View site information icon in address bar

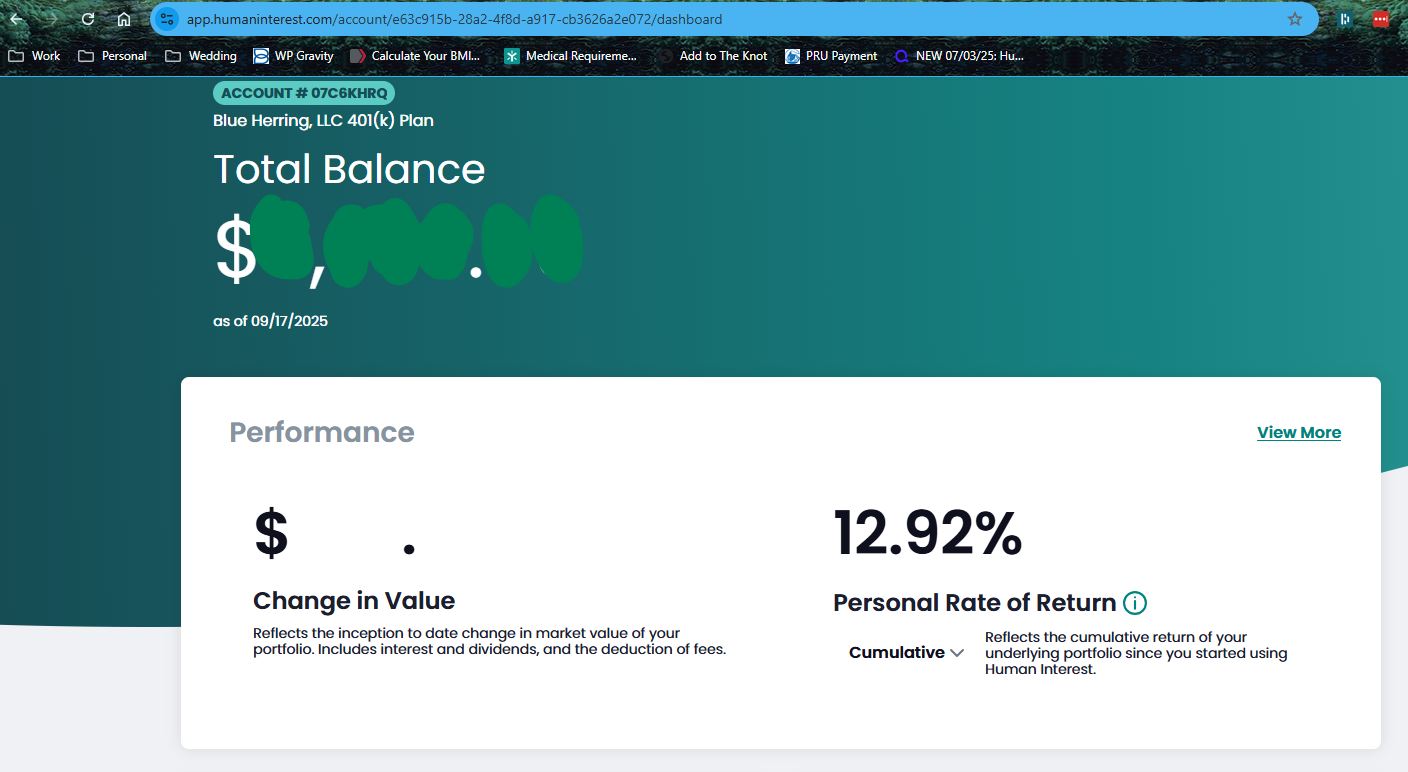coord(167,19)
